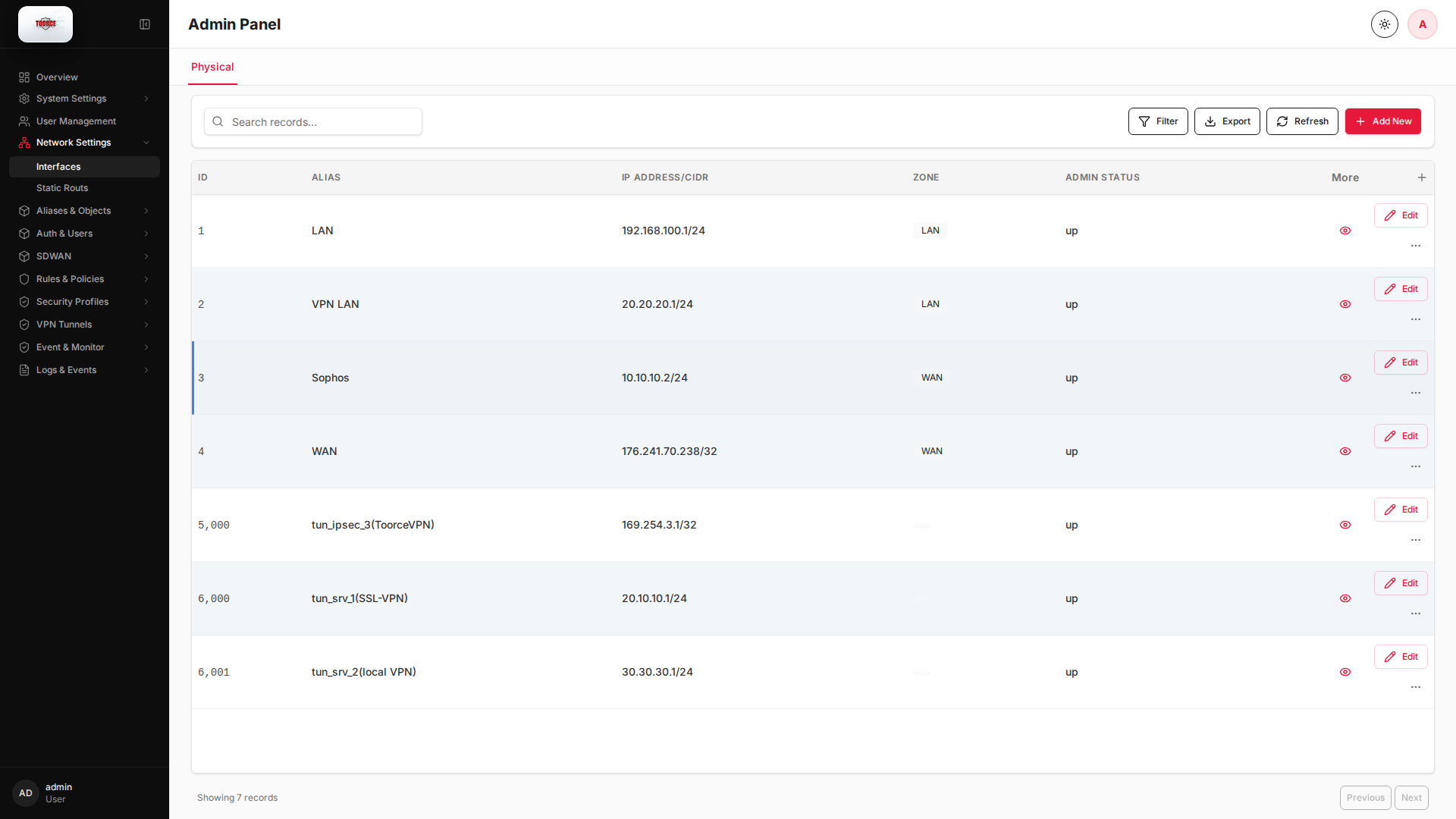The image size is (1456, 819).
Task: Click the Next pagination button
Action: pos(1411,798)
